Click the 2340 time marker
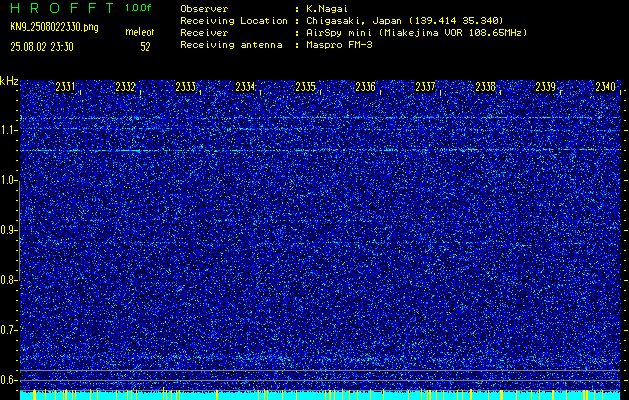 tap(606, 87)
